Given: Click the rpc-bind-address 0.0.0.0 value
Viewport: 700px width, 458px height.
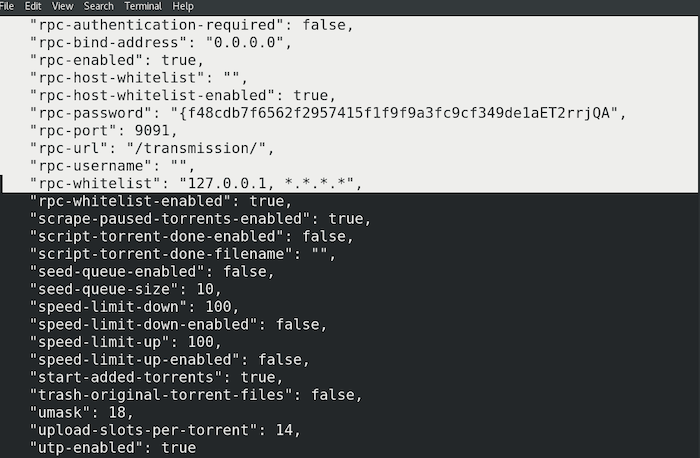Looking at the screenshot, I should tap(244, 42).
